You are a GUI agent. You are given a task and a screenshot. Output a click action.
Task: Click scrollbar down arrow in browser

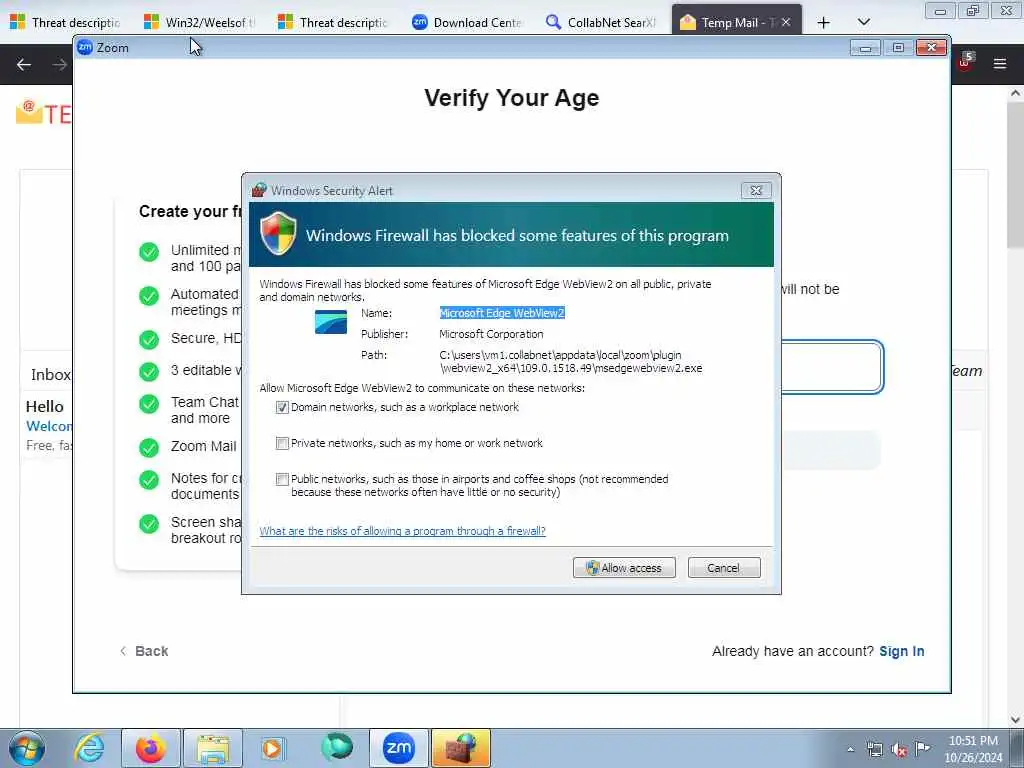pyautogui.click(x=1016, y=719)
